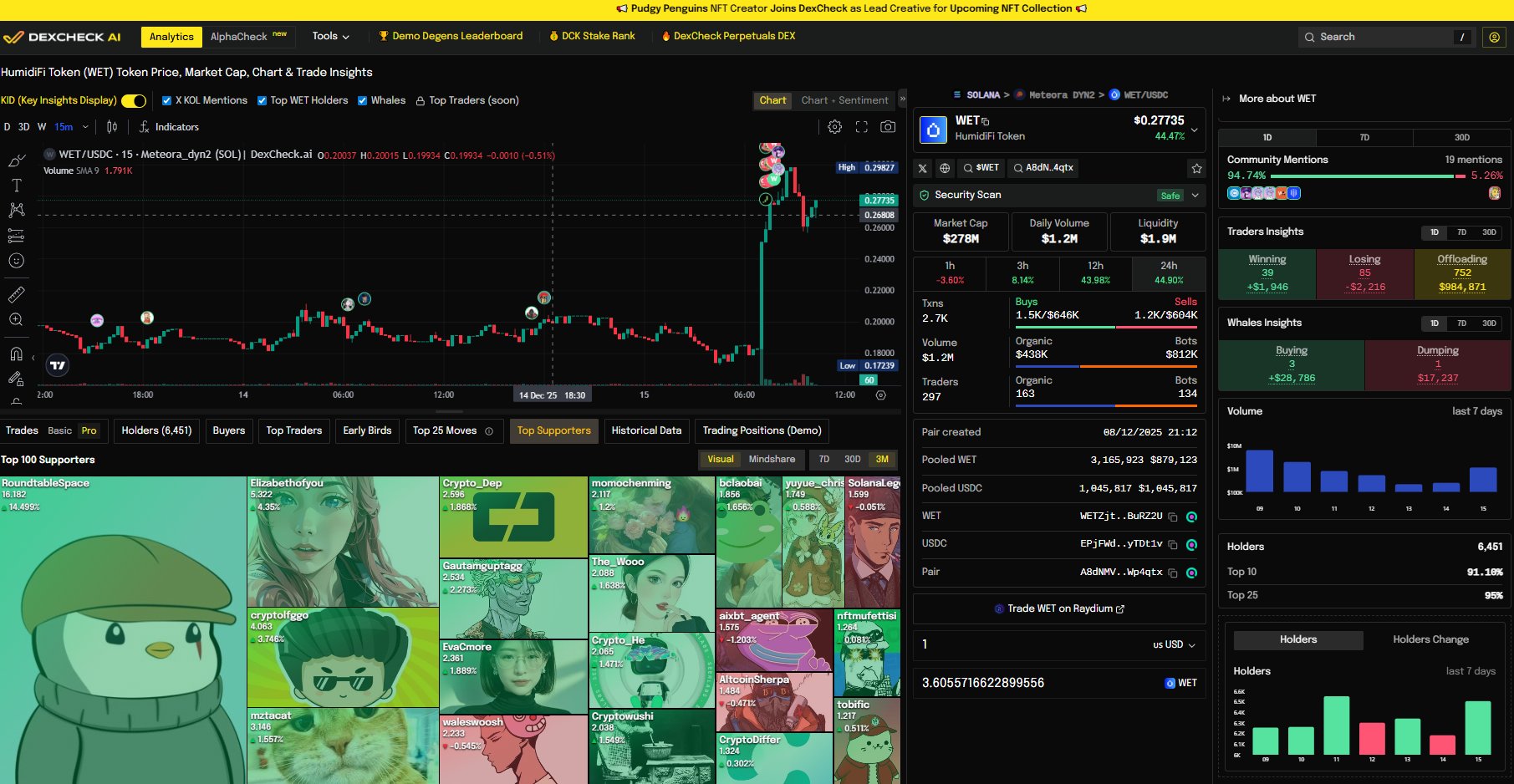Open chart settings gear icon

point(834,127)
